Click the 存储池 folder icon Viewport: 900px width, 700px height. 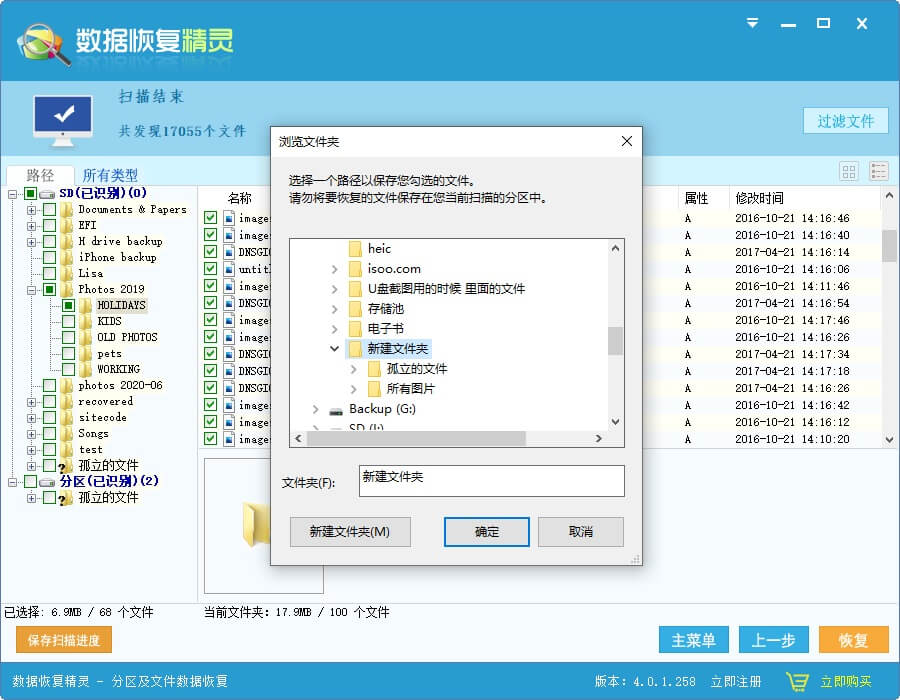[355, 309]
